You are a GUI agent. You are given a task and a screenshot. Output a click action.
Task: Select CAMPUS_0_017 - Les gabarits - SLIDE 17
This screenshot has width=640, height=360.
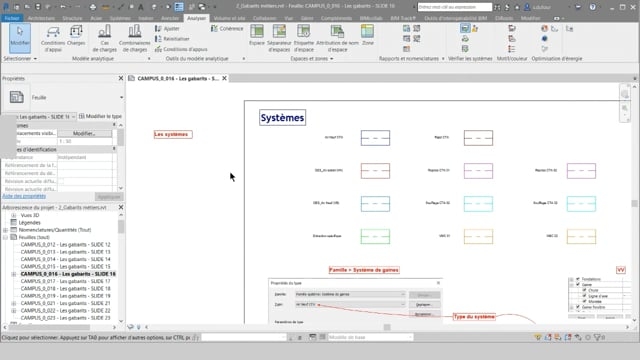[x=65, y=281]
